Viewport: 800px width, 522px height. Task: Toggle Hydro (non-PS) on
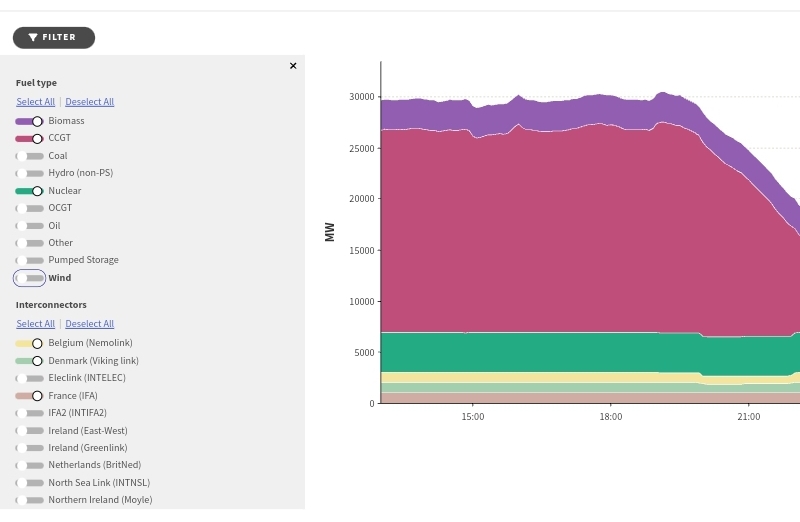pos(29,173)
